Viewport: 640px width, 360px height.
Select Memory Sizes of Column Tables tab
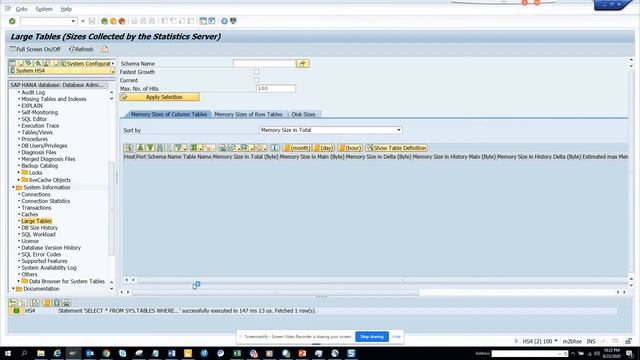coord(169,114)
